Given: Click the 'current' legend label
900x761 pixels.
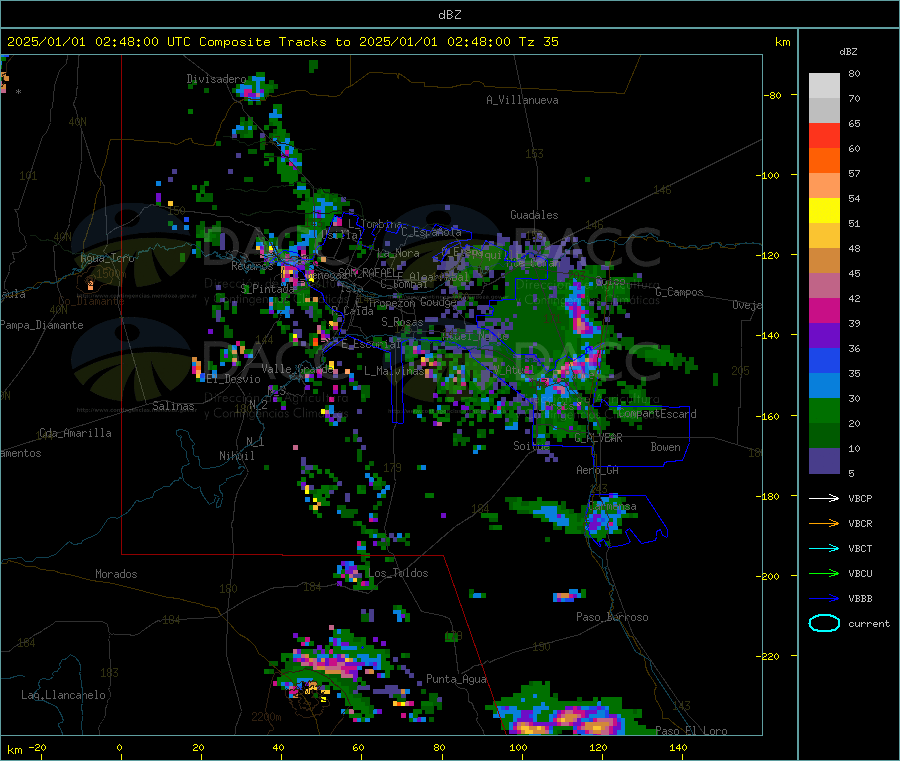Looking at the screenshot, I should [x=869, y=623].
